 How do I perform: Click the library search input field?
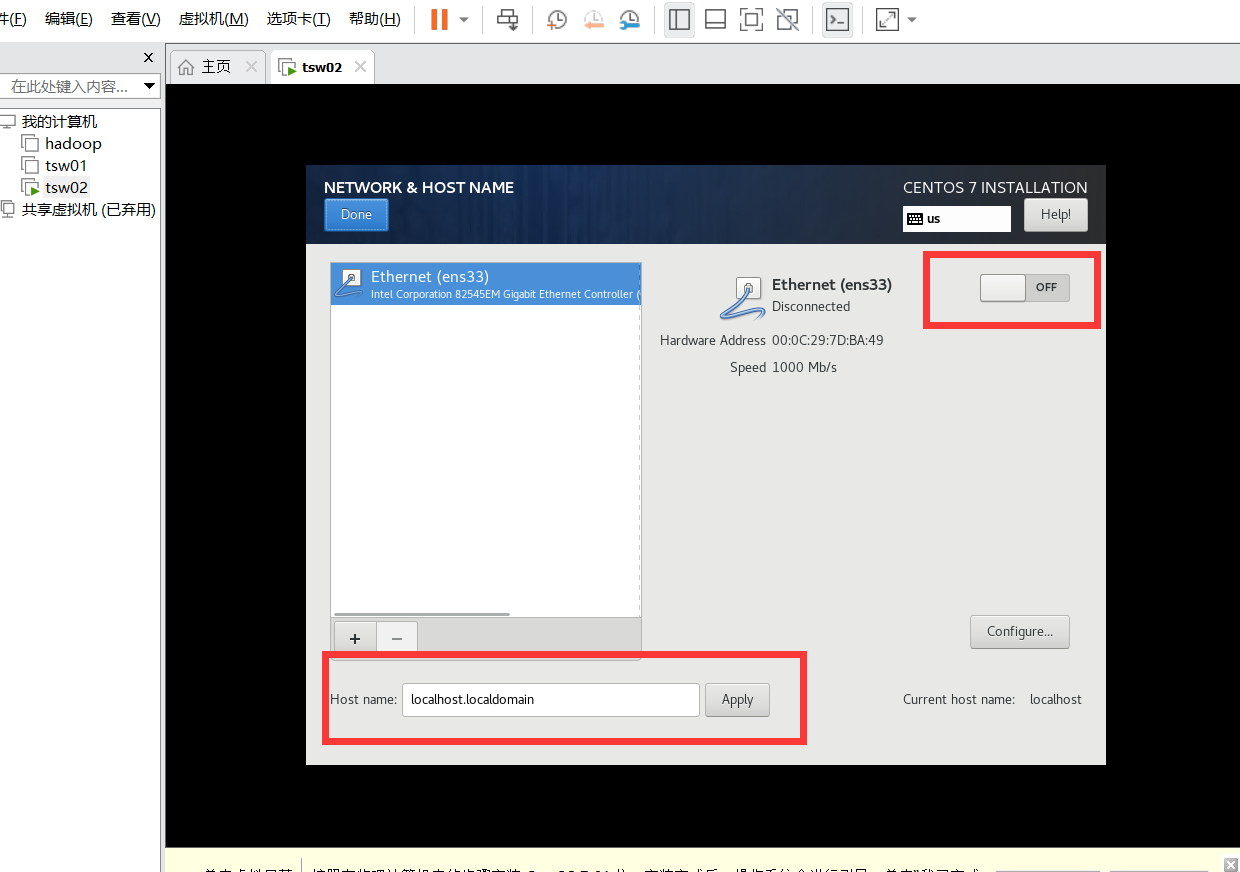pos(70,86)
